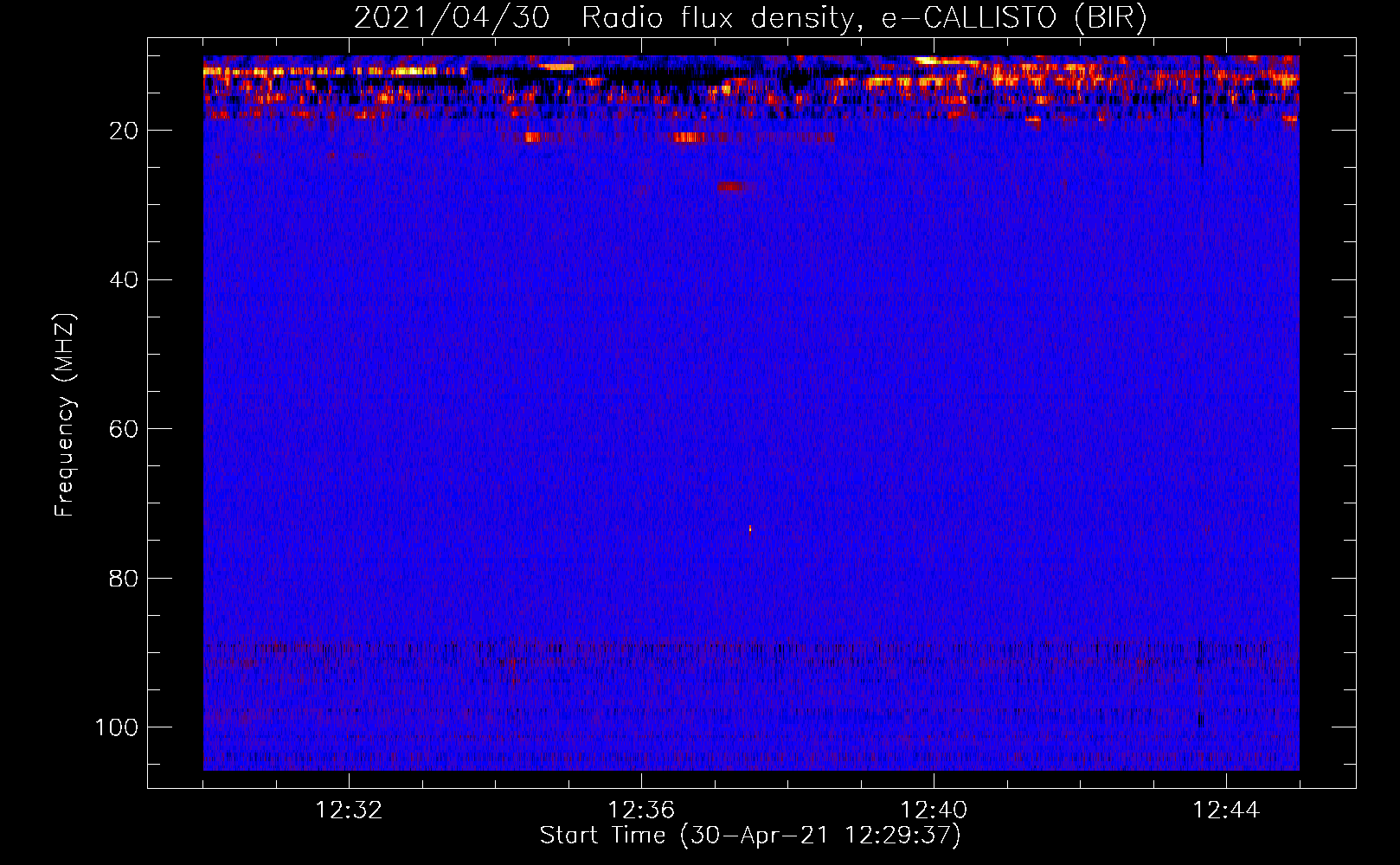Image resolution: width=1400 pixels, height=865 pixels.
Task: Click the red emission patch near 27 MHz
Action: point(732,186)
